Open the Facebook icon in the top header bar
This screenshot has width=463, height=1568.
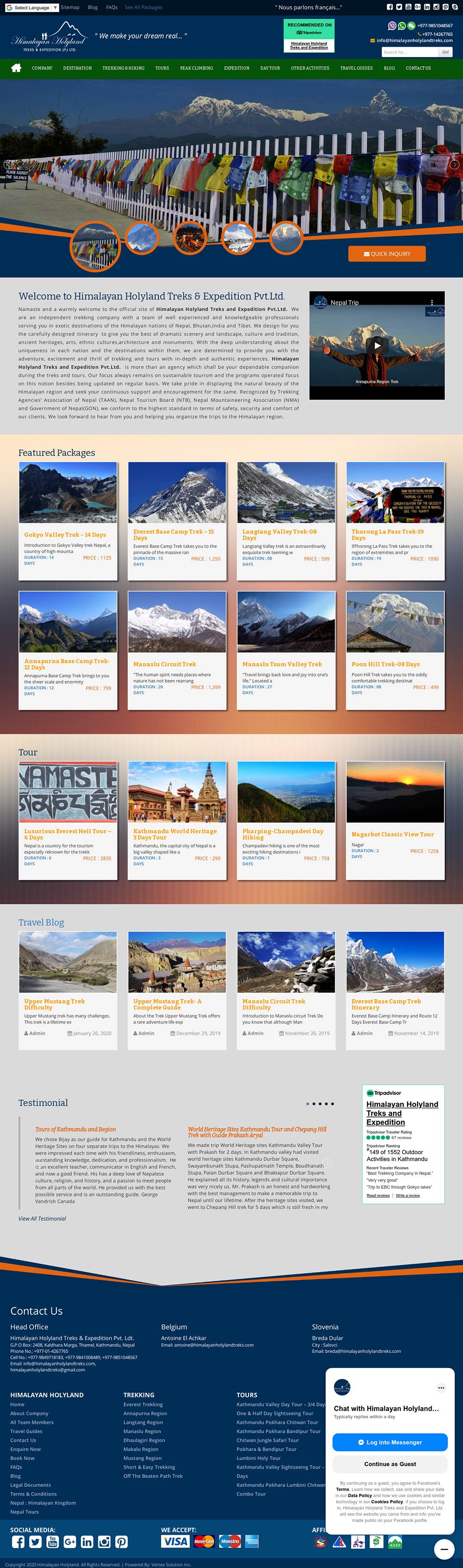click(390, 7)
